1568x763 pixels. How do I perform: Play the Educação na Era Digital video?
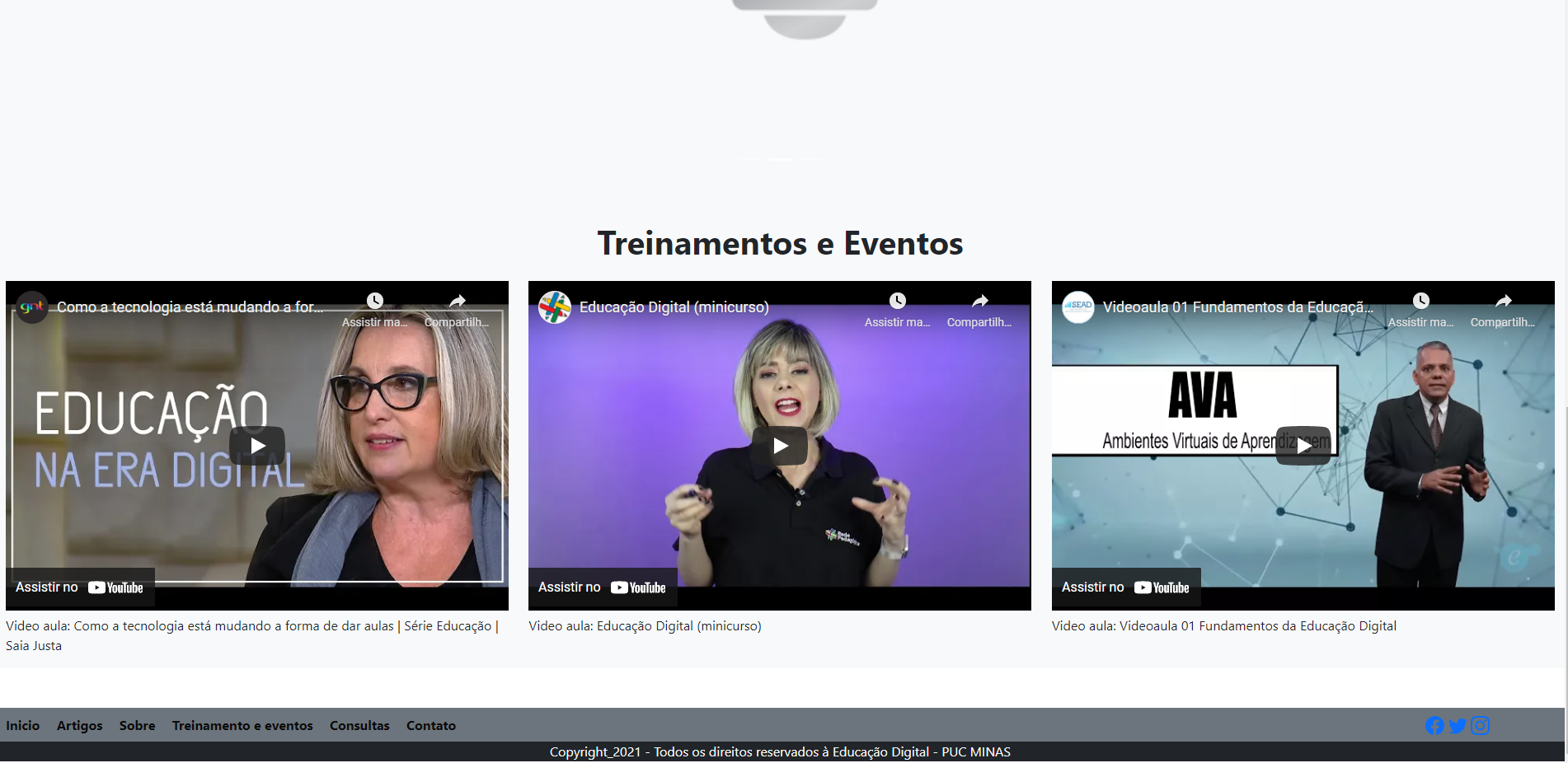pos(257,446)
